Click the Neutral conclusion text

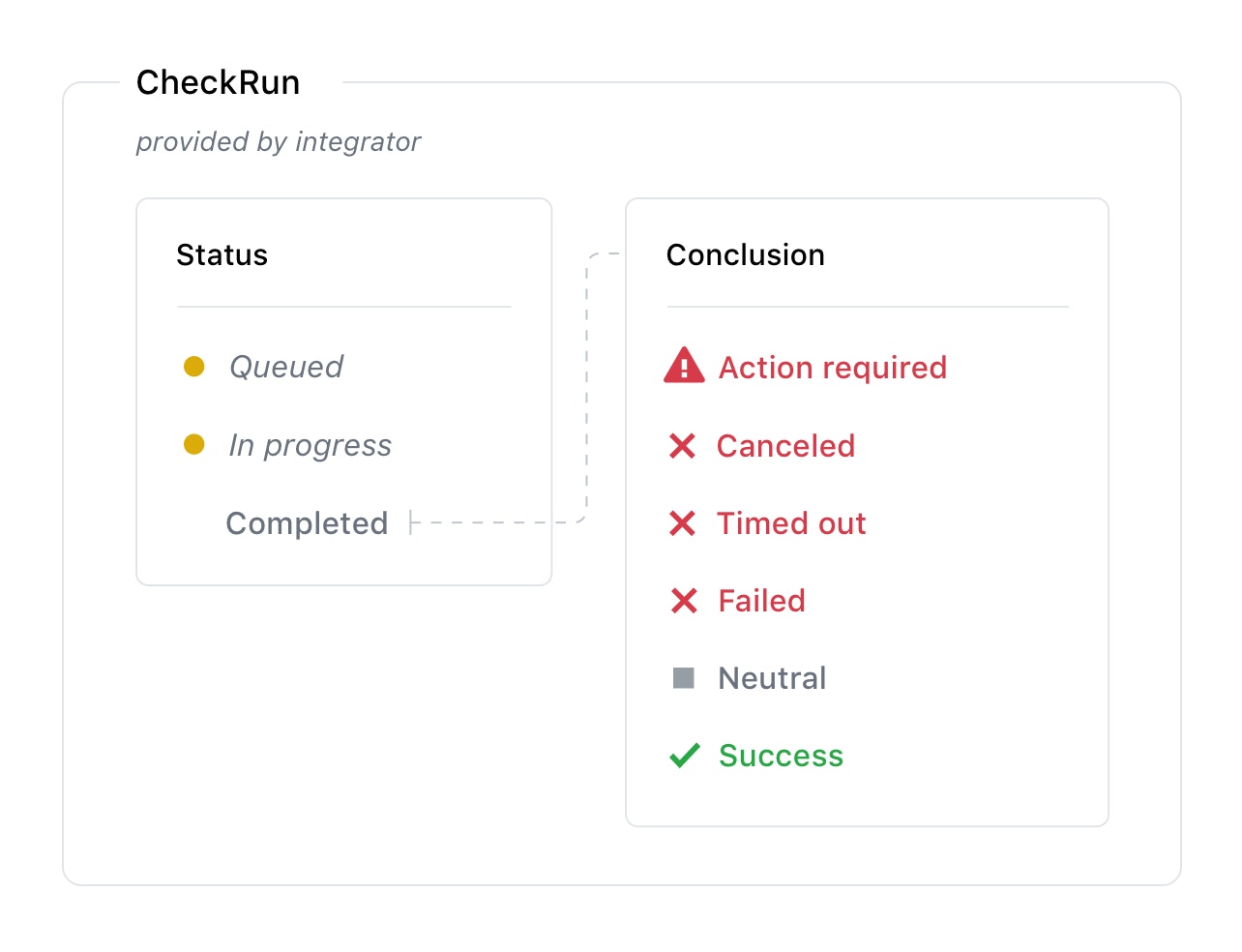[x=772, y=678]
